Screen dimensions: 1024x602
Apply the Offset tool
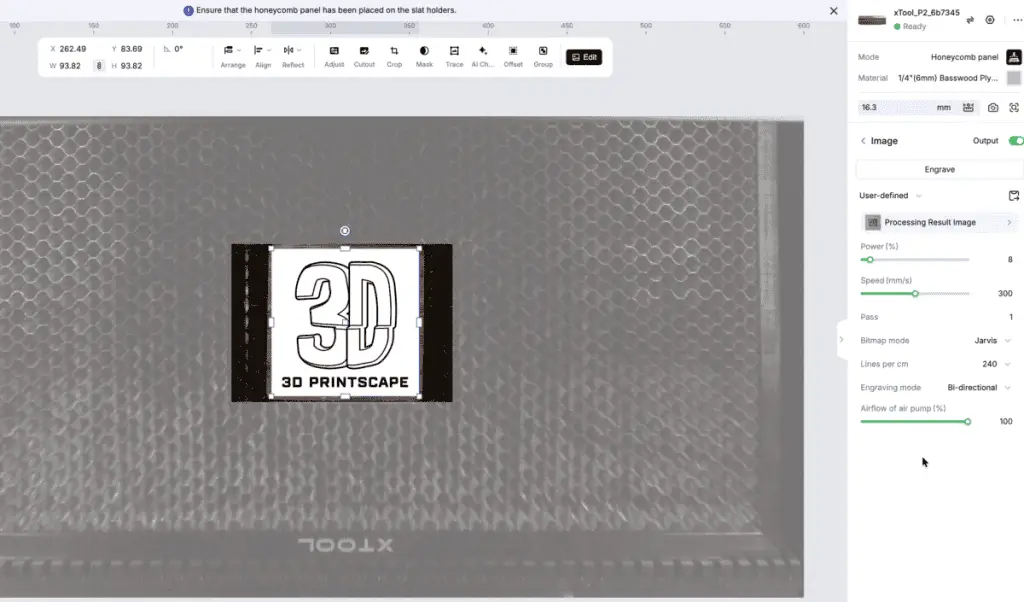pos(513,57)
